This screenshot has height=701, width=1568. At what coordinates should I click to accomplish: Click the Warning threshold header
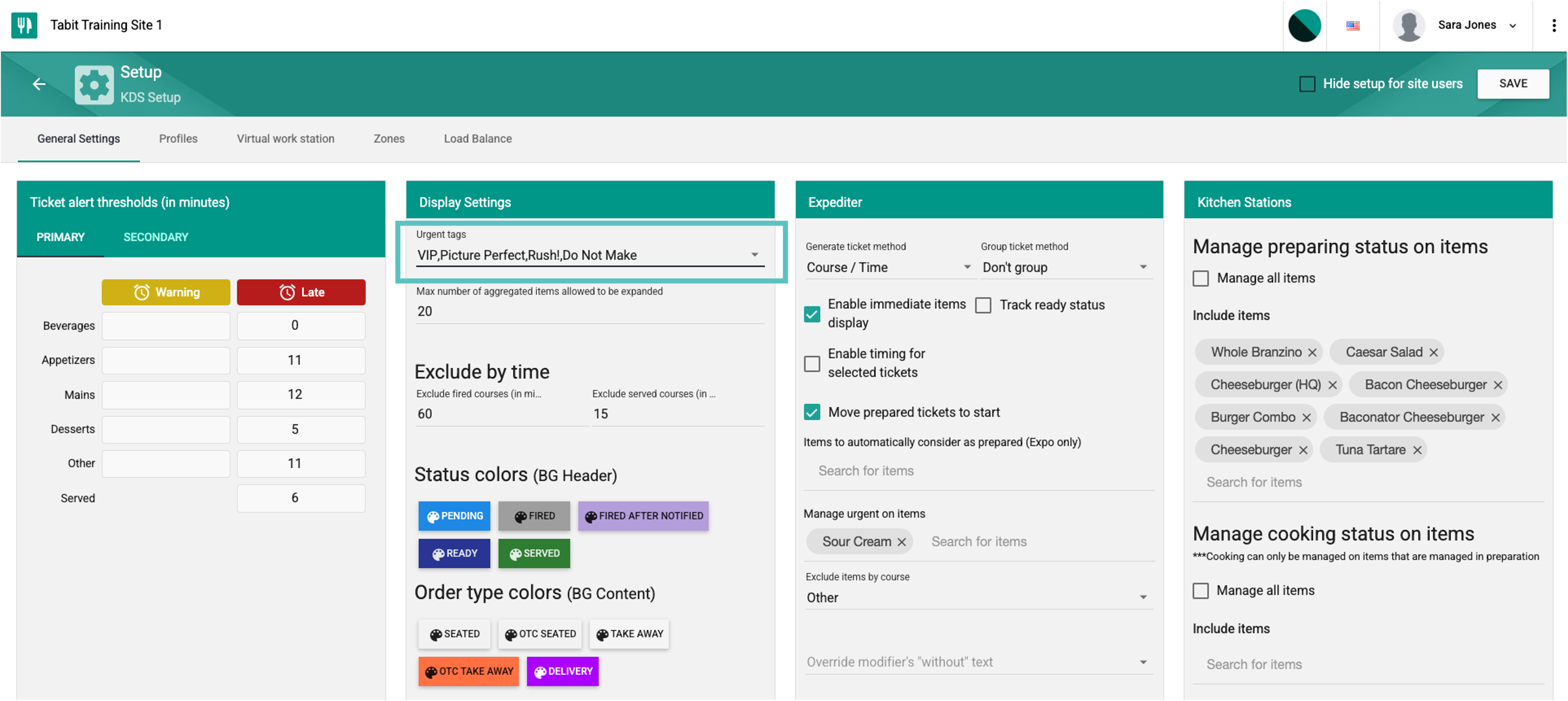[x=166, y=292]
